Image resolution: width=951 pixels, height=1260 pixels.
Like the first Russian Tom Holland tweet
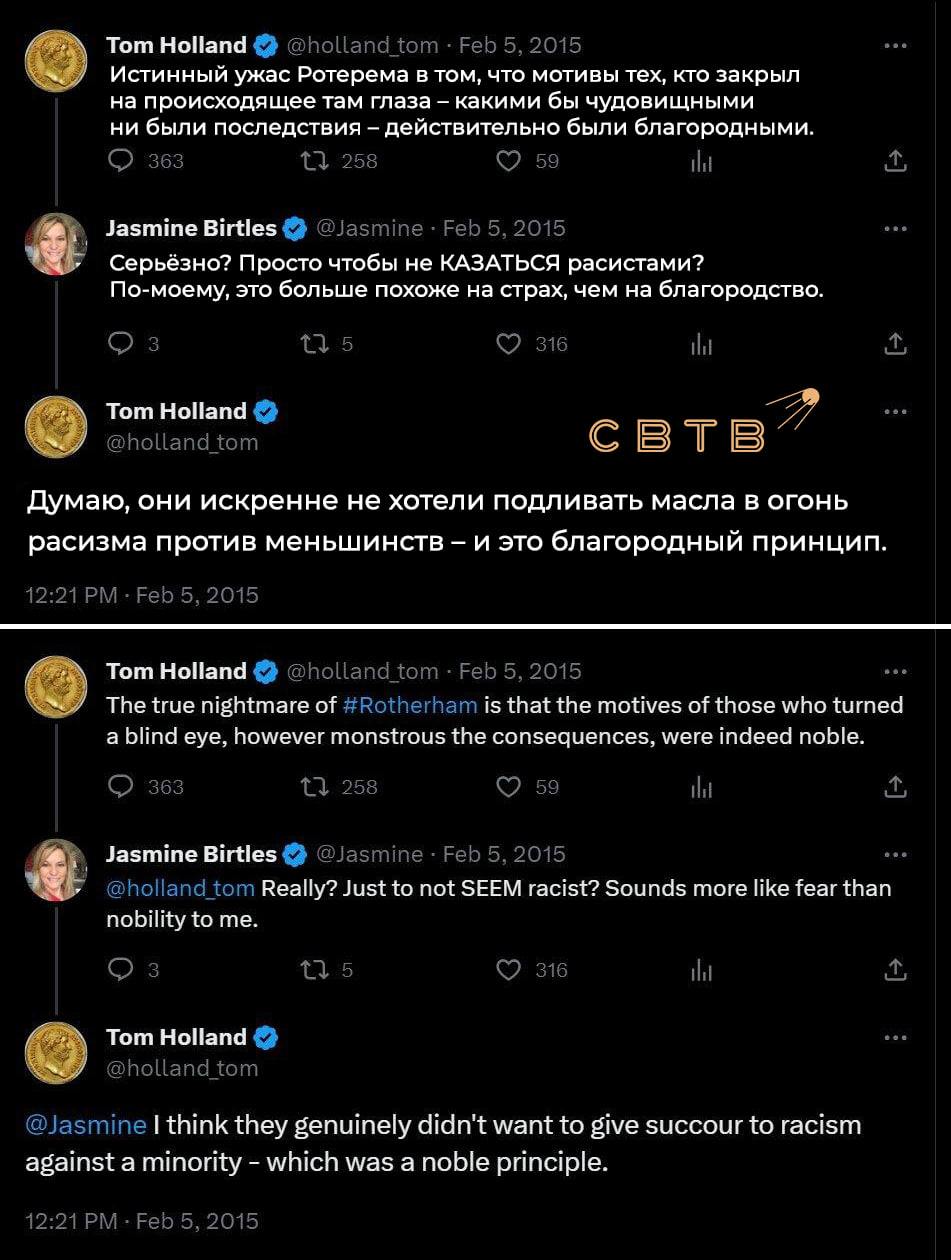(509, 161)
